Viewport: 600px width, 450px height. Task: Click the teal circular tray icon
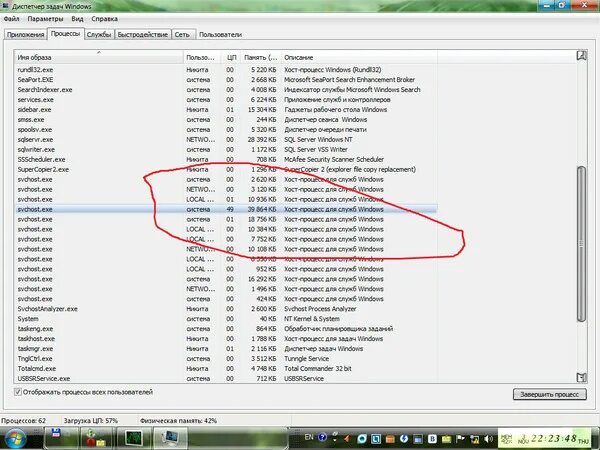[362, 439]
